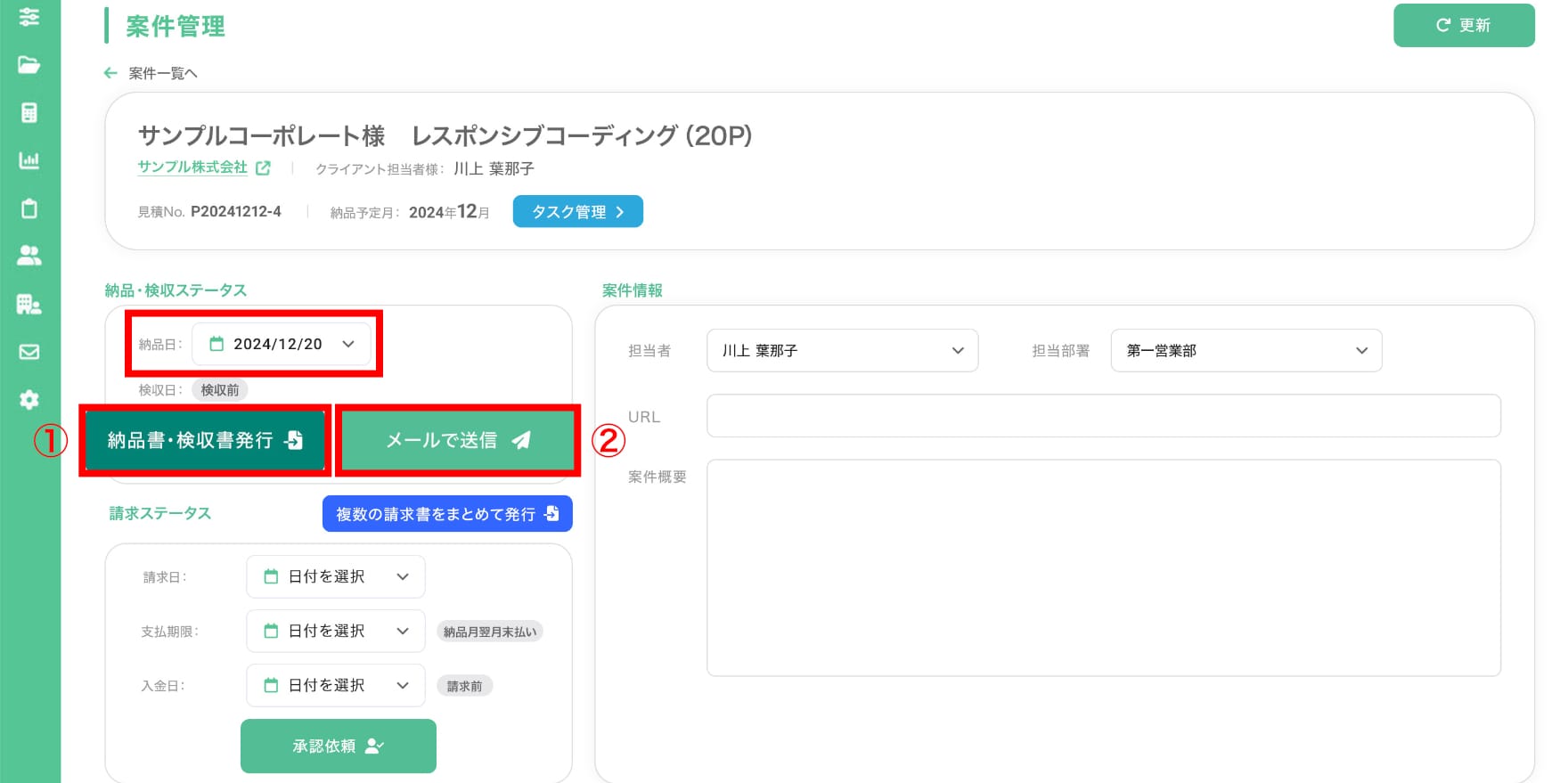This screenshot has width=1568, height=783.
Task: Click the 納品書・検収書発行 button
Action: point(205,440)
